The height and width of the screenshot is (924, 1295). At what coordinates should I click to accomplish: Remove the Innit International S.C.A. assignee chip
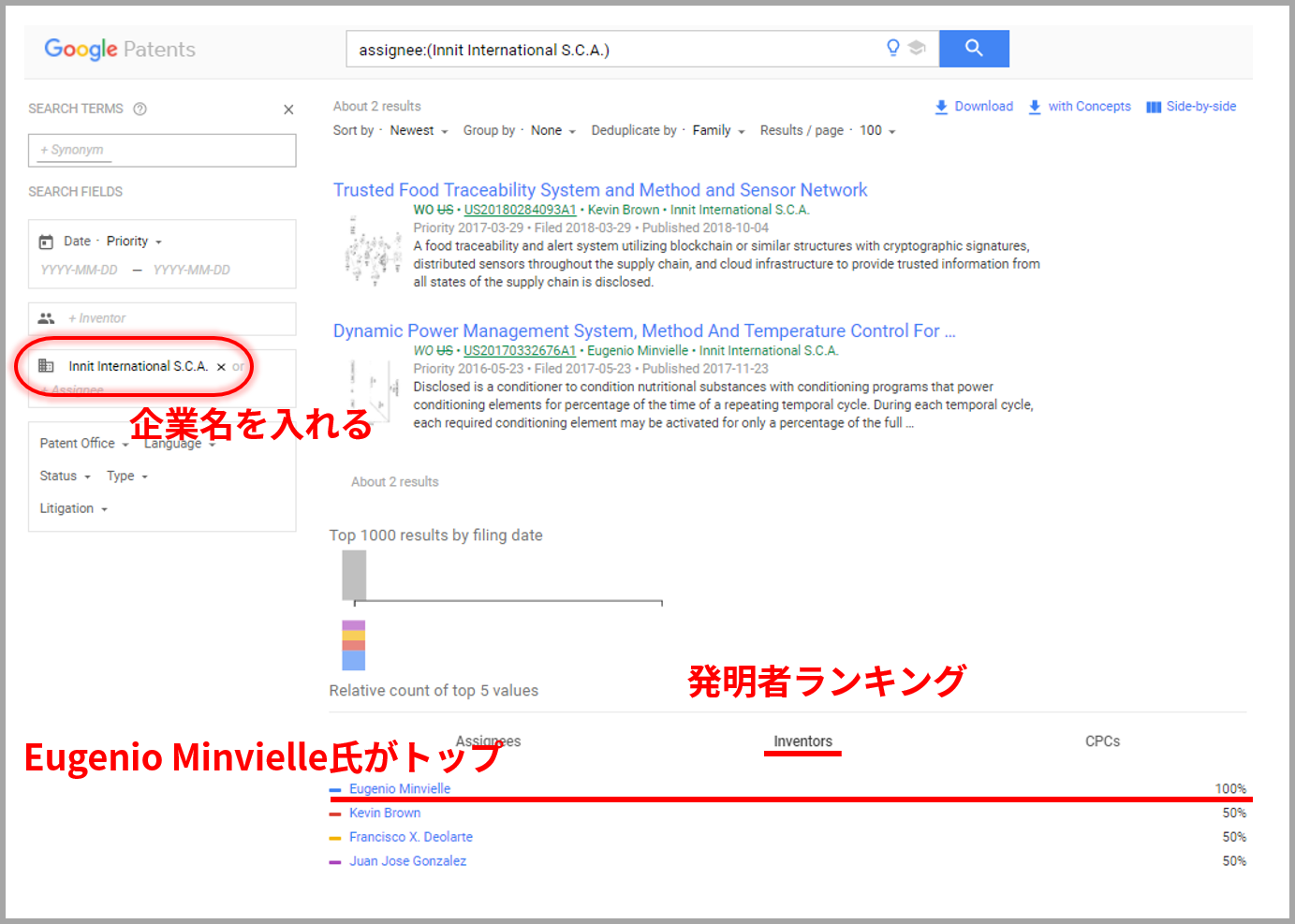(221, 367)
